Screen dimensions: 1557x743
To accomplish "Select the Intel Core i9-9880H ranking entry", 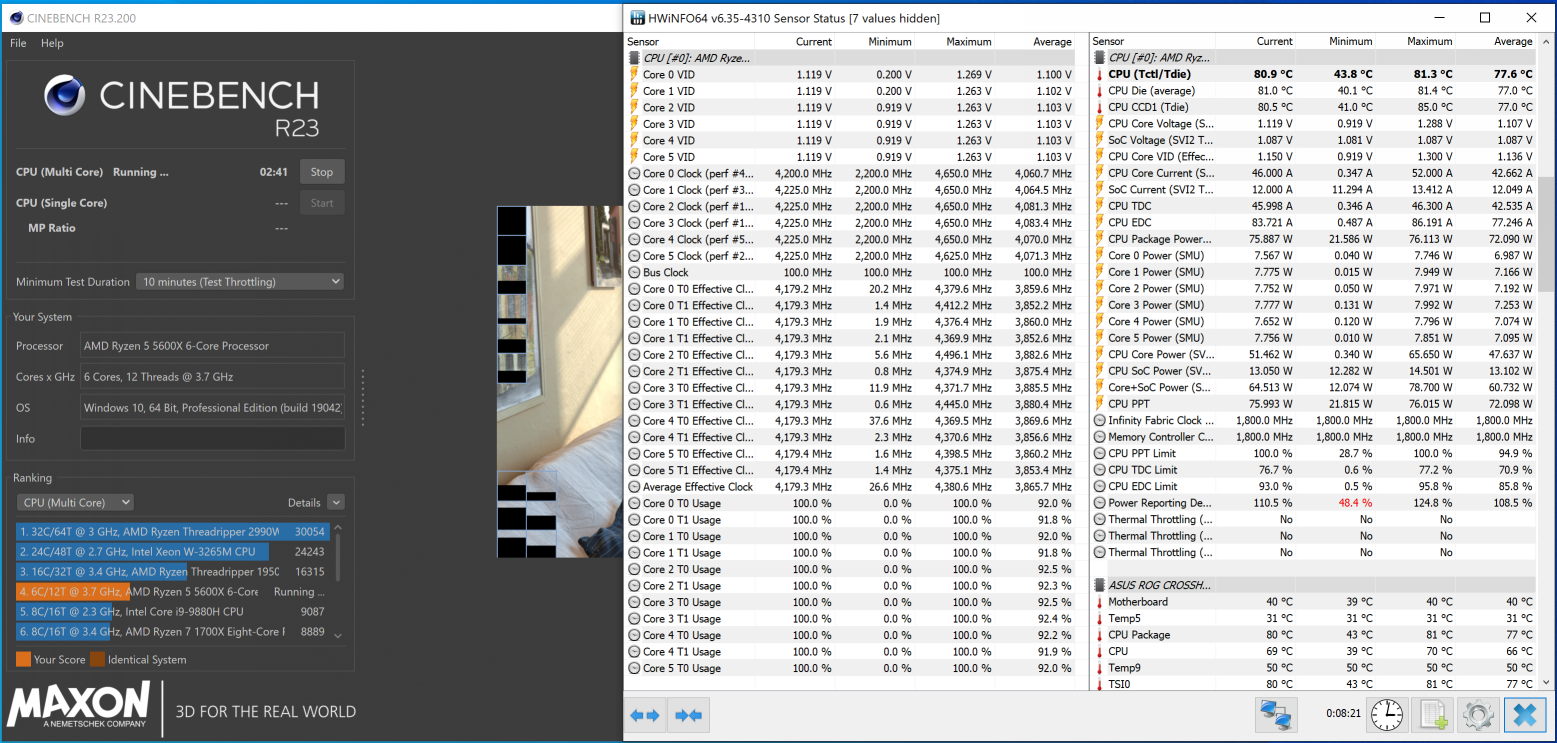I will 173,611.
